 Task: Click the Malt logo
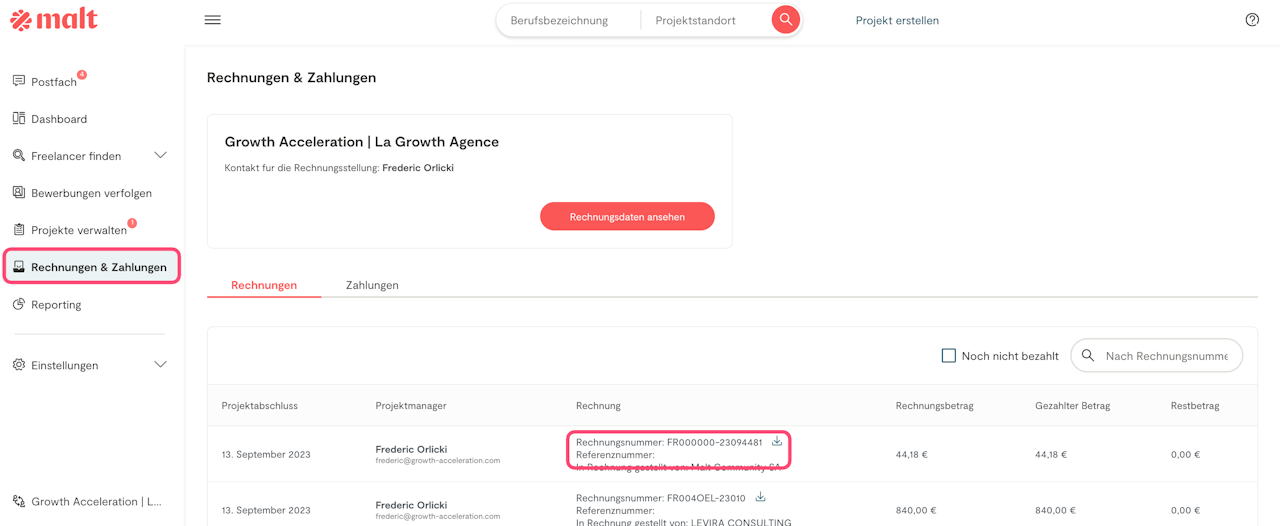point(54,20)
